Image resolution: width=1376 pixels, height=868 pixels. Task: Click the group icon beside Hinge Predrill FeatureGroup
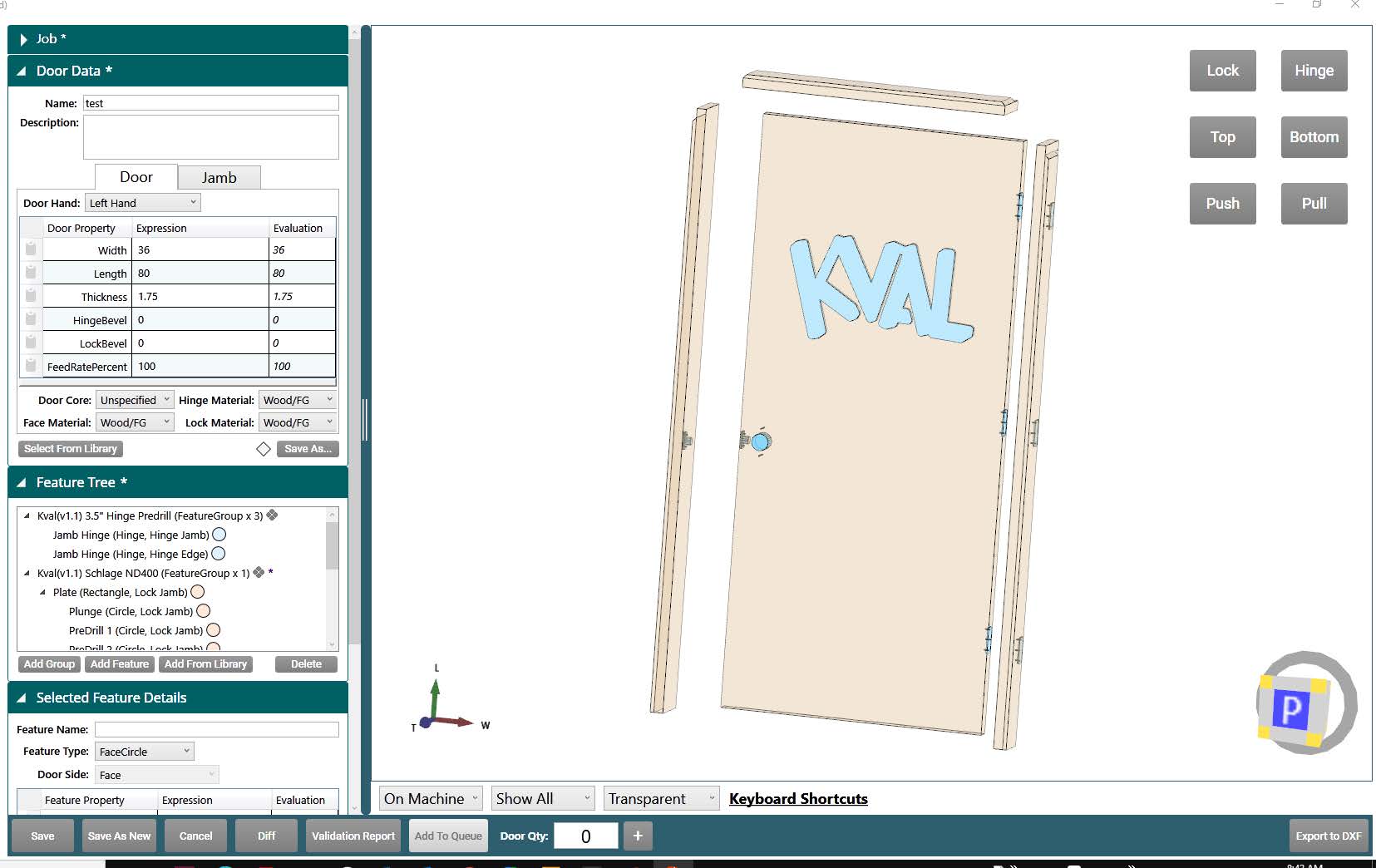pyautogui.click(x=272, y=515)
